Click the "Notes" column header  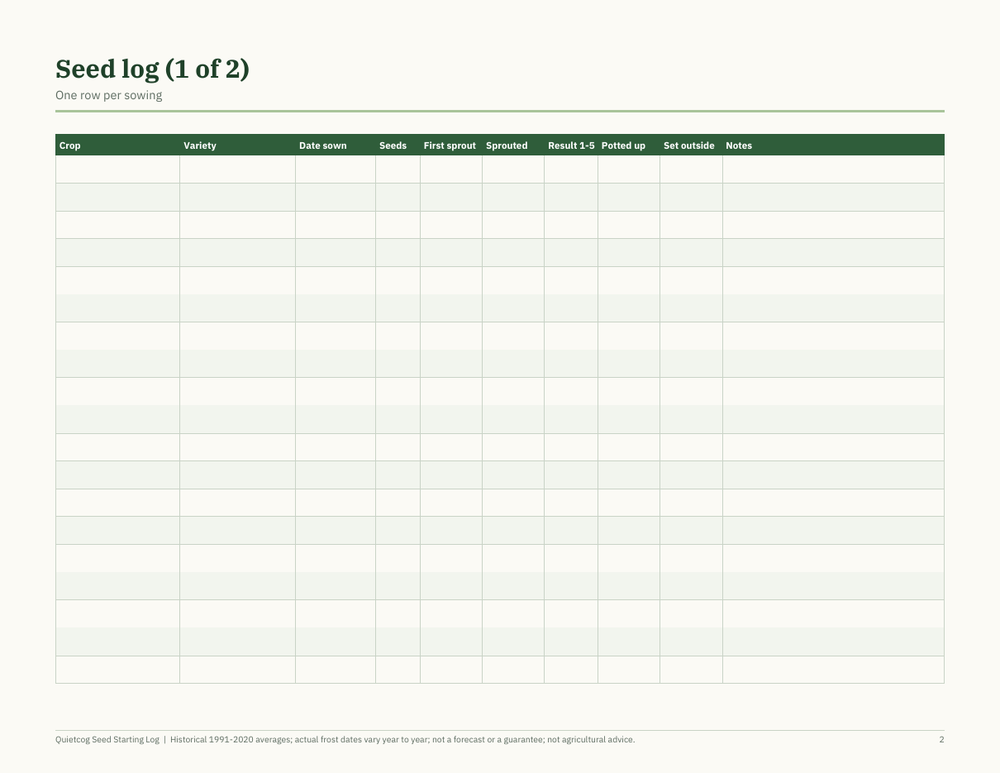[739, 145]
